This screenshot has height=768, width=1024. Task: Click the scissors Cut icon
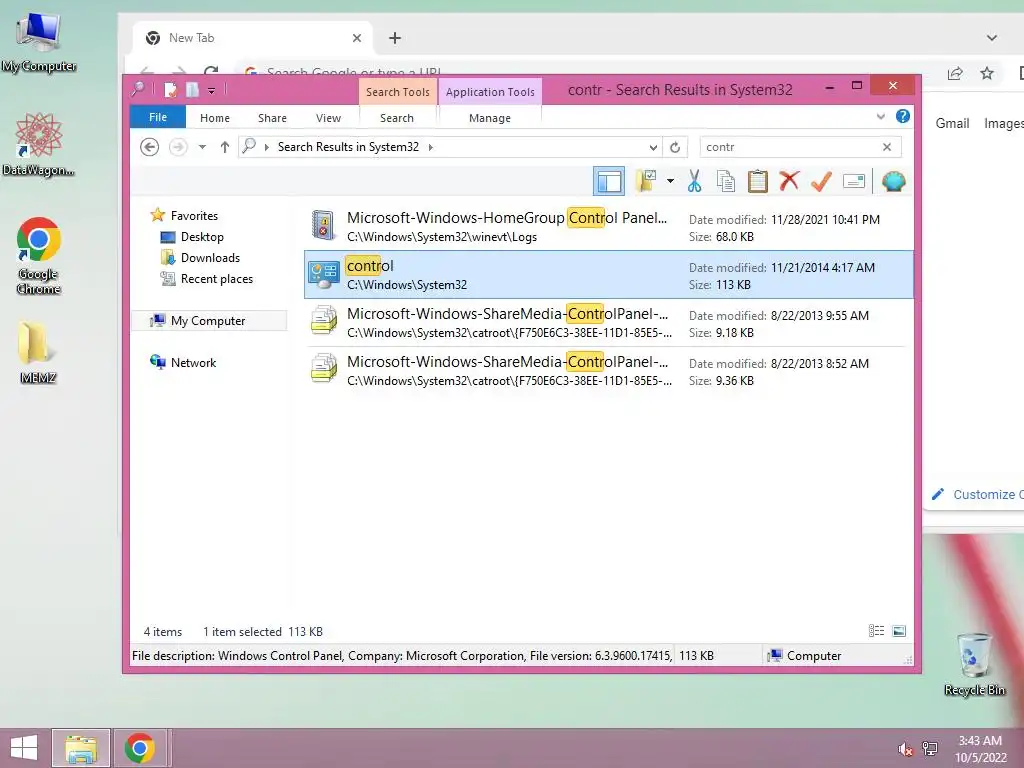pyautogui.click(x=694, y=182)
